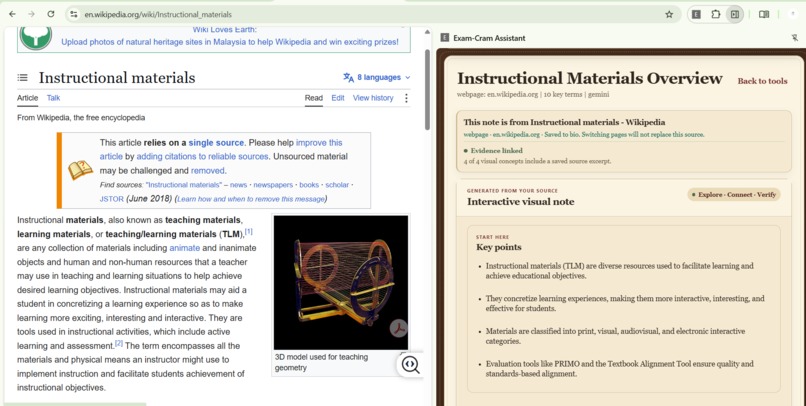806x406 pixels.
Task: Open the 'animate' wiki link
Action: tap(185, 248)
